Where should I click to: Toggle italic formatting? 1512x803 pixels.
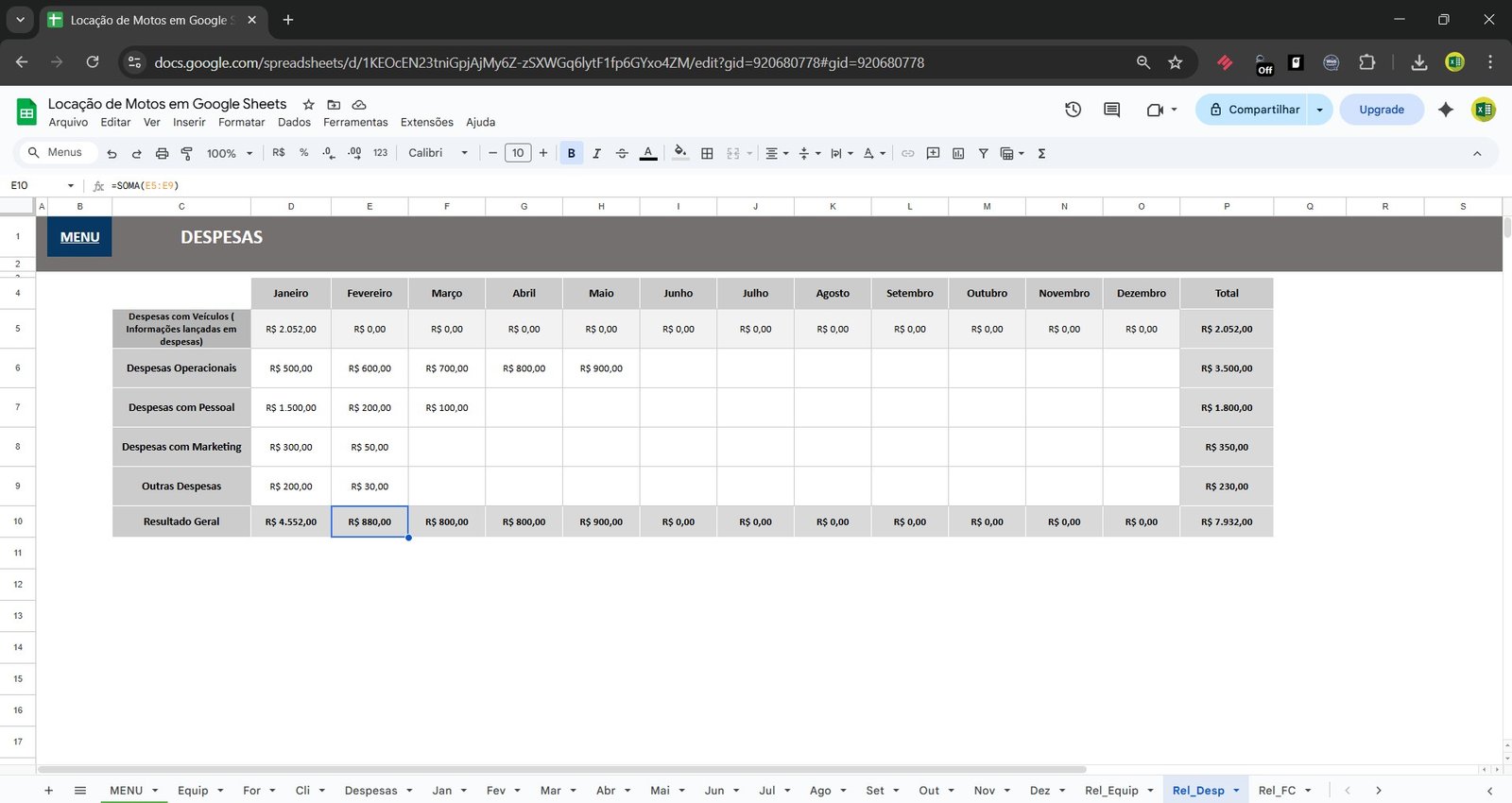pos(596,153)
